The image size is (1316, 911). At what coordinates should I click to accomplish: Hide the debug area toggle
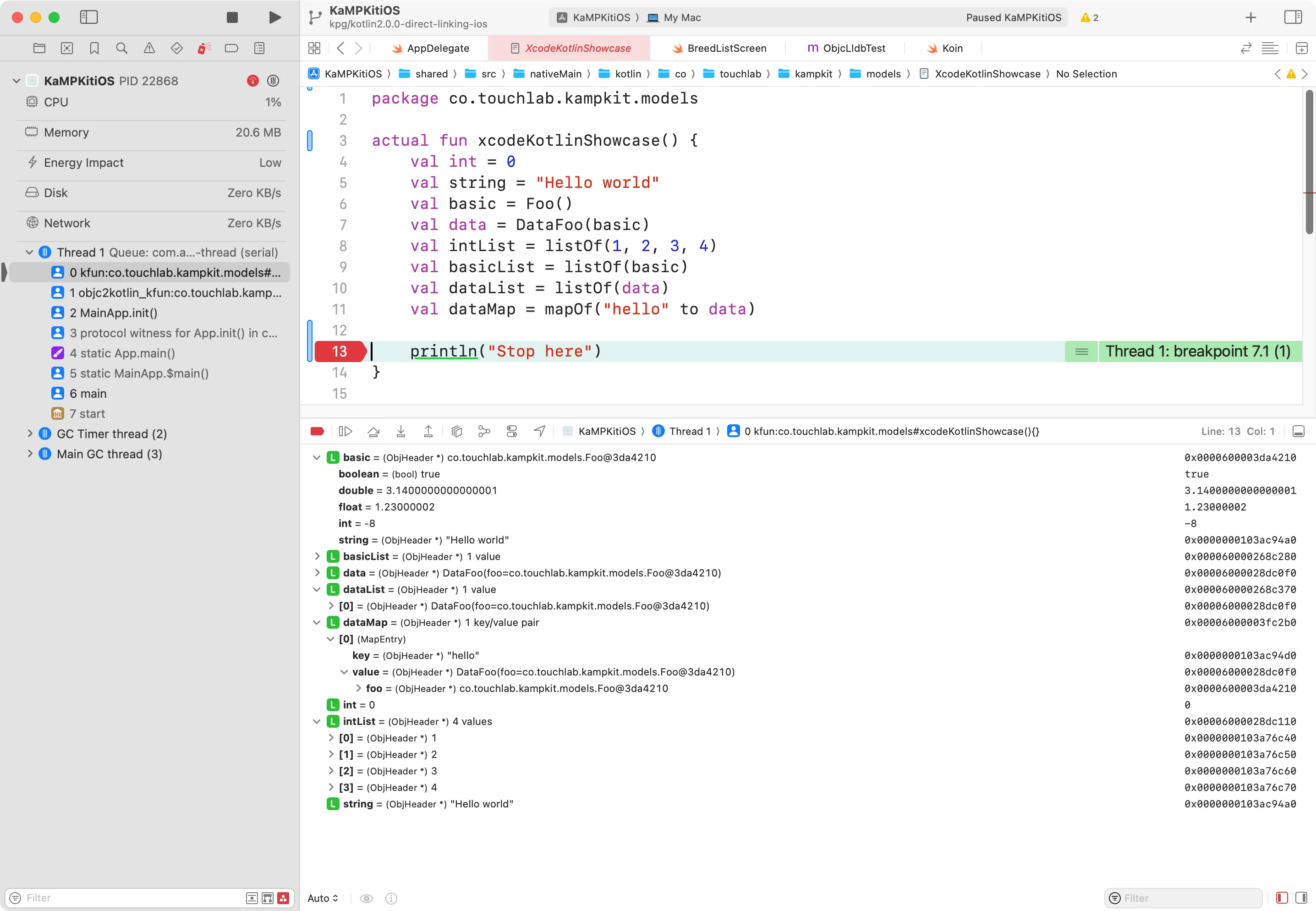tap(1298, 431)
